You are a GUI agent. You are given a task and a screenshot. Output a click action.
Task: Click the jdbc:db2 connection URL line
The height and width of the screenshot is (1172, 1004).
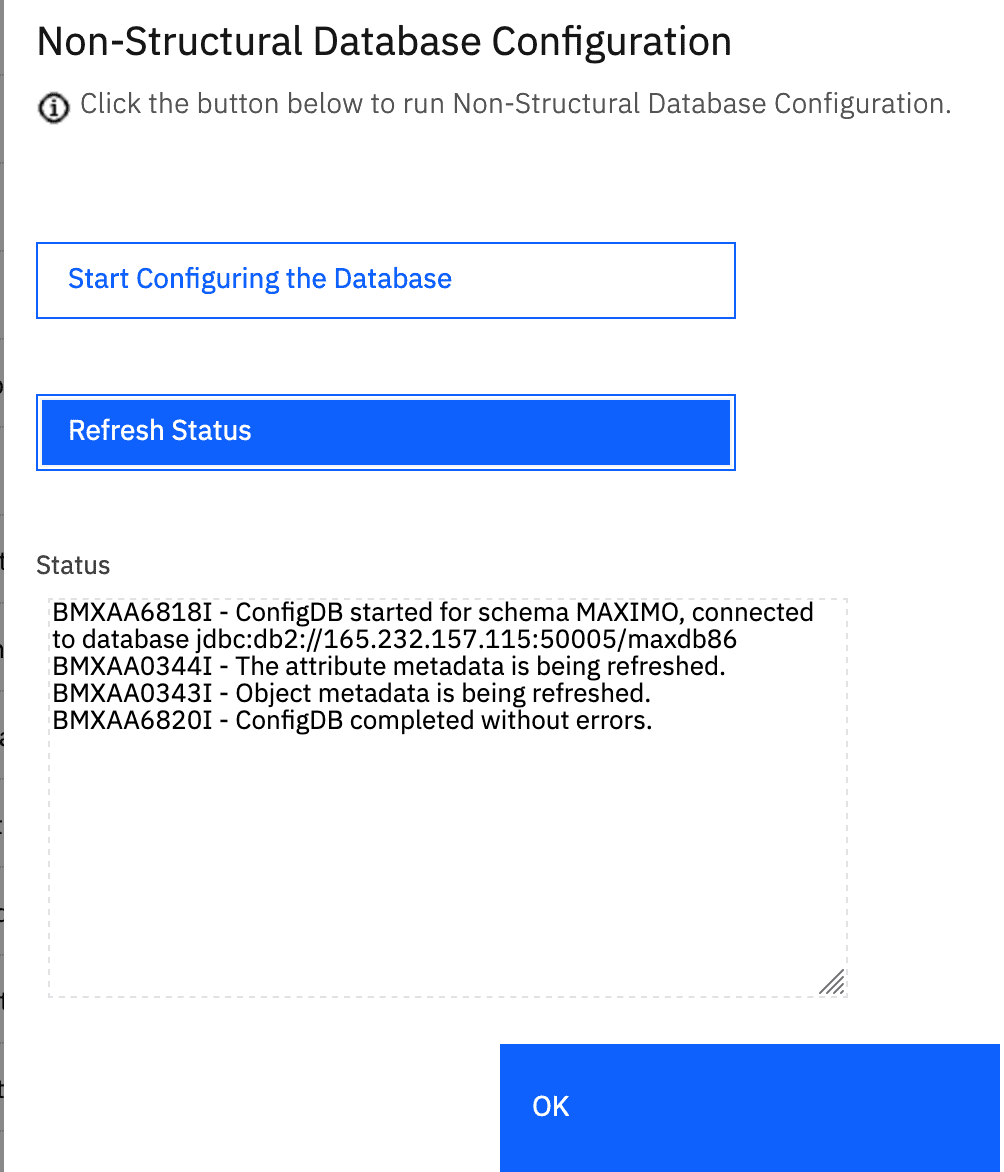(x=395, y=640)
